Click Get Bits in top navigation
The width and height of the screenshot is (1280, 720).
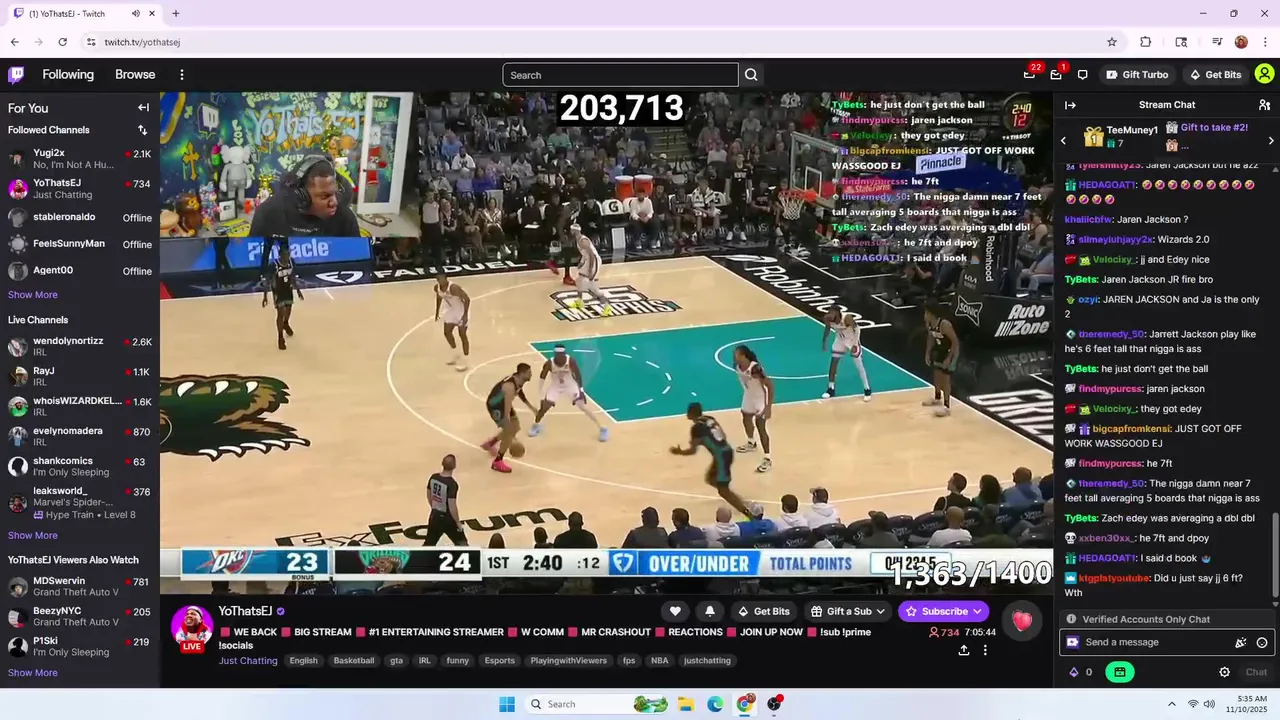(x=1215, y=75)
